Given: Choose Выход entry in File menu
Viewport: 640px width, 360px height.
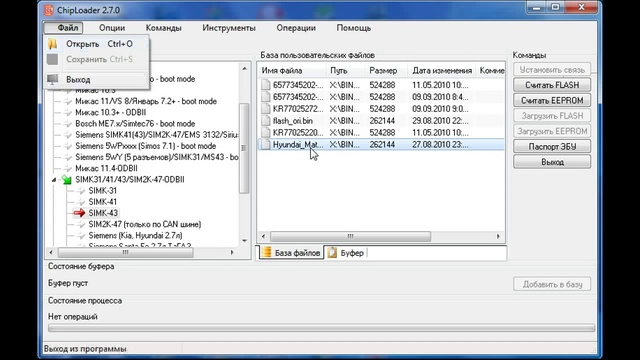Looking at the screenshot, I should [96, 79].
